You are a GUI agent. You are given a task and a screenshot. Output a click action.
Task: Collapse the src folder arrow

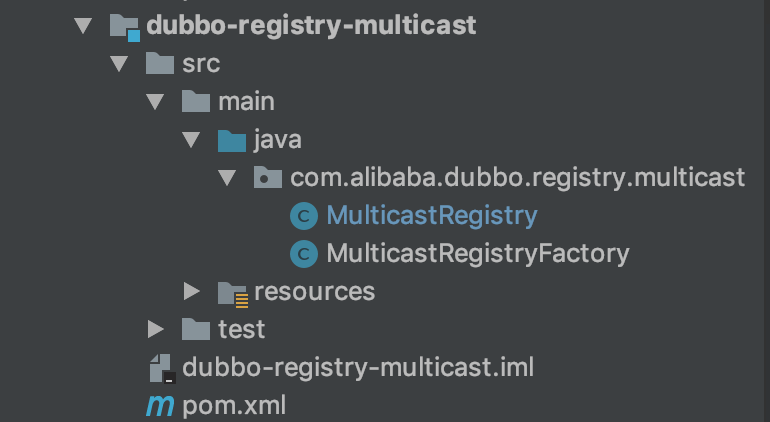click(120, 64)
